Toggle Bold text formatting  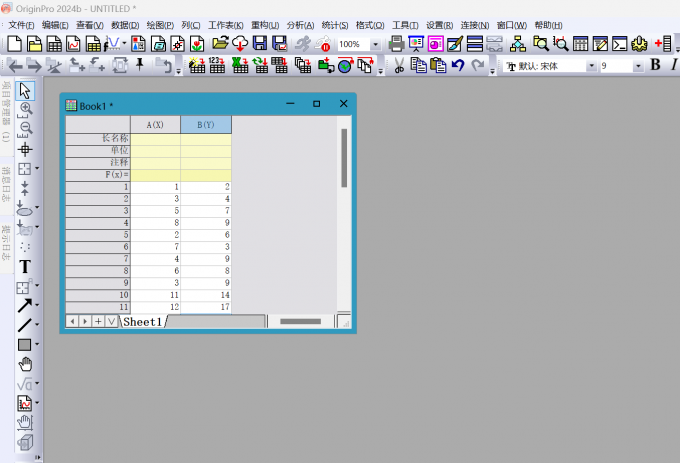pos(655,65)
